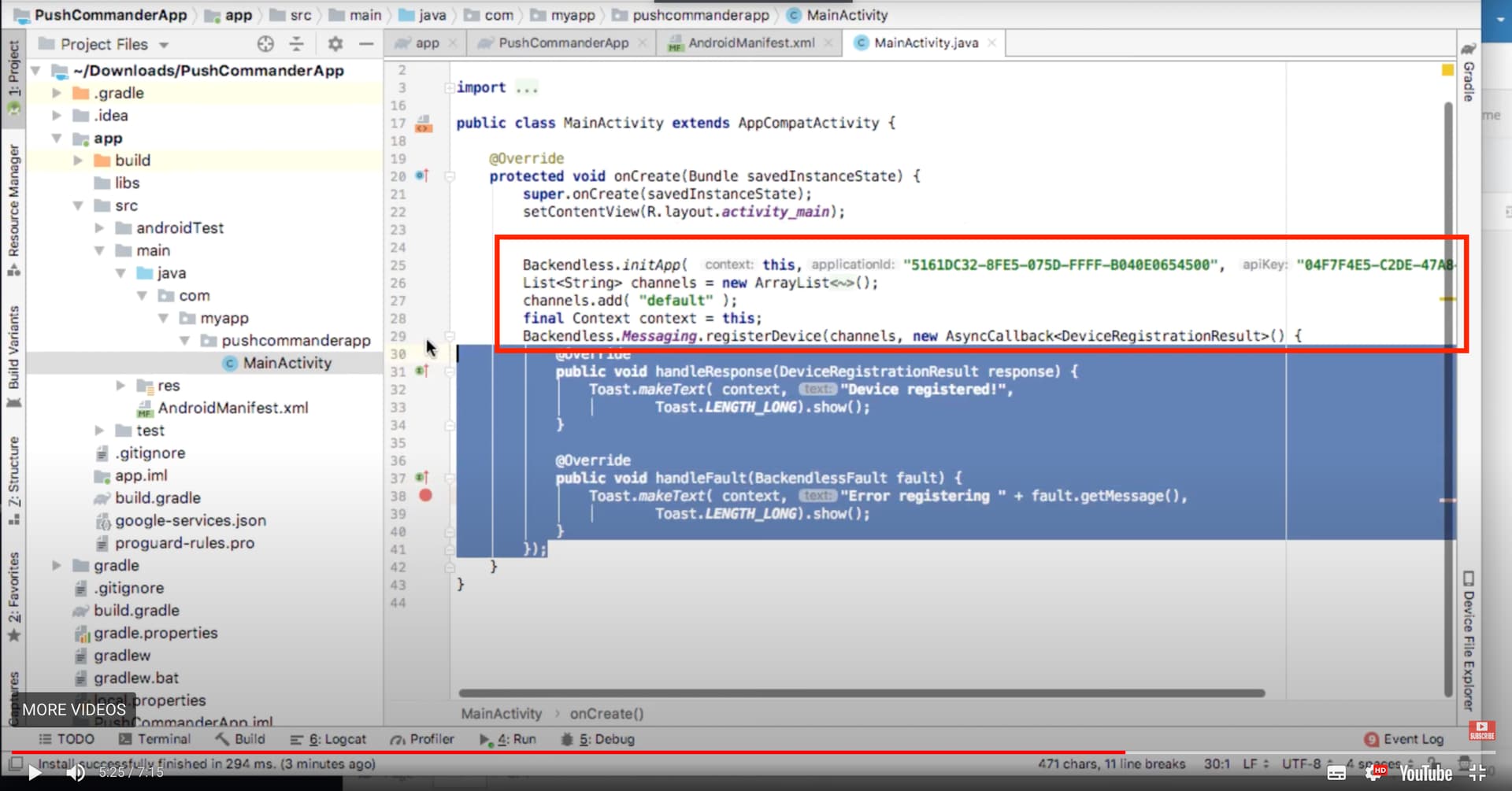Open YouTube video quality settings gear
1512x791 pixels.
[x=1374, y=774]
